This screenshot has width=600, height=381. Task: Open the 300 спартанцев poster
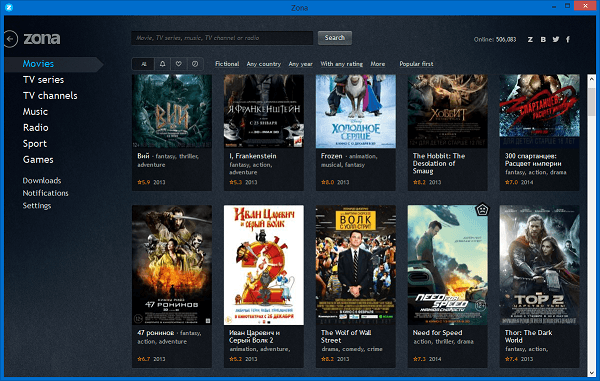[540, 111]
